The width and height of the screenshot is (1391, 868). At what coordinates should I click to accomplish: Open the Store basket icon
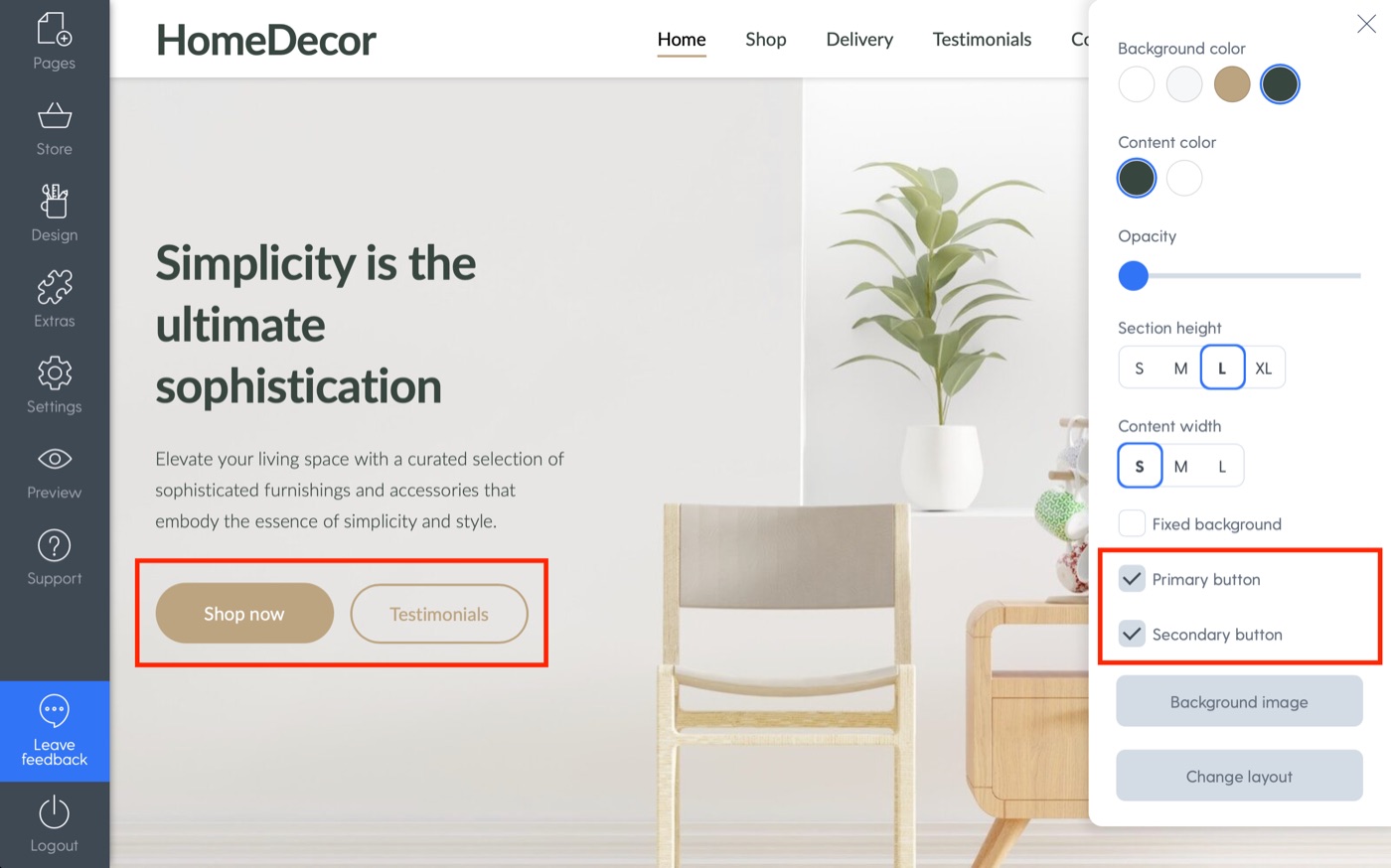click(55, 115)
